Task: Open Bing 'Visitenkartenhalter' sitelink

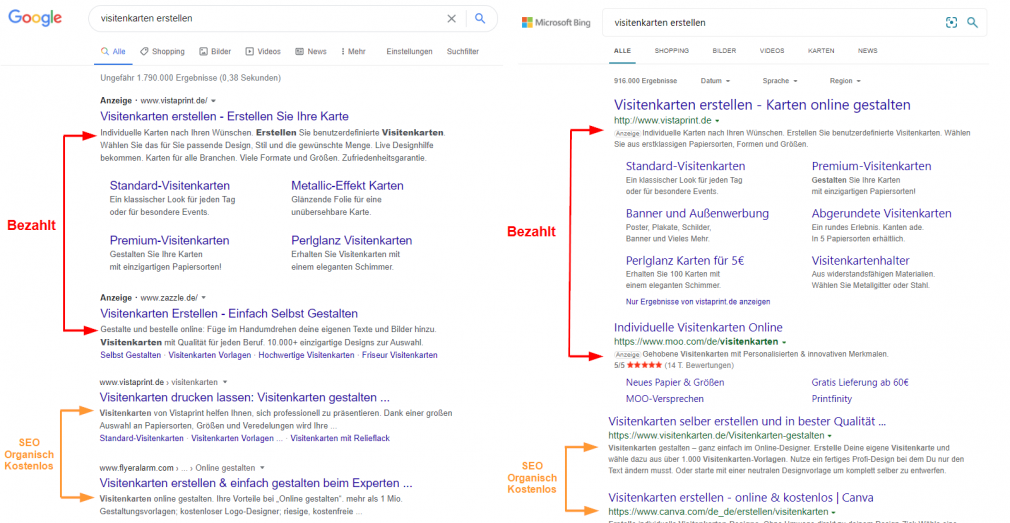Action: pos(861,261)
